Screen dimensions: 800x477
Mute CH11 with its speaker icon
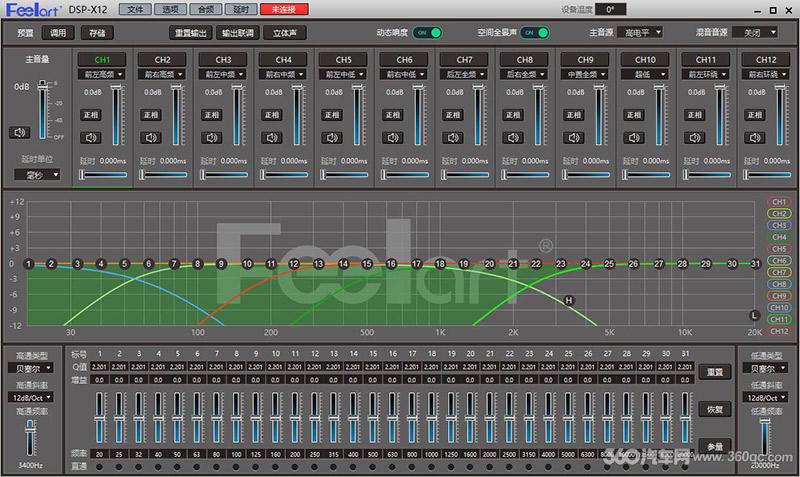pyautogui.click(x=695, y=138)
